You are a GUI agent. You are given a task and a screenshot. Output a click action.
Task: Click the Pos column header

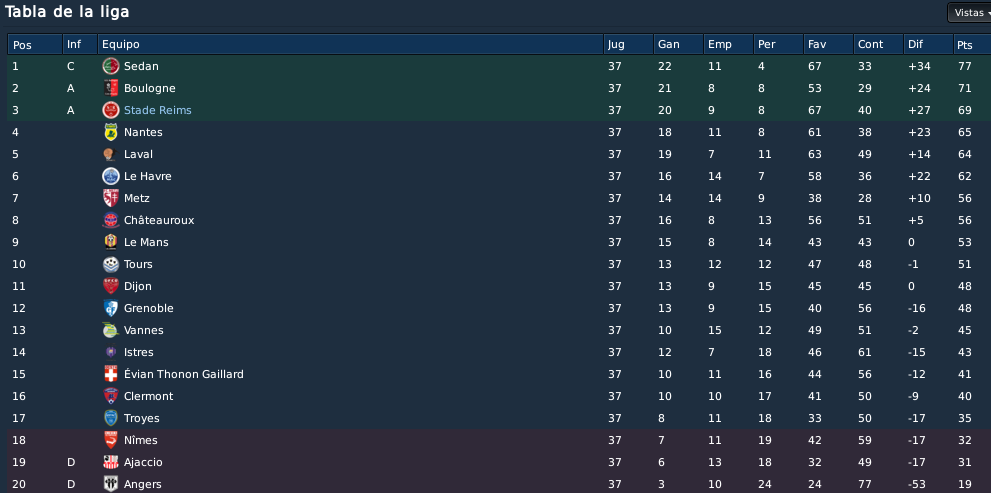pyautogui.click(x=35, y=44)
